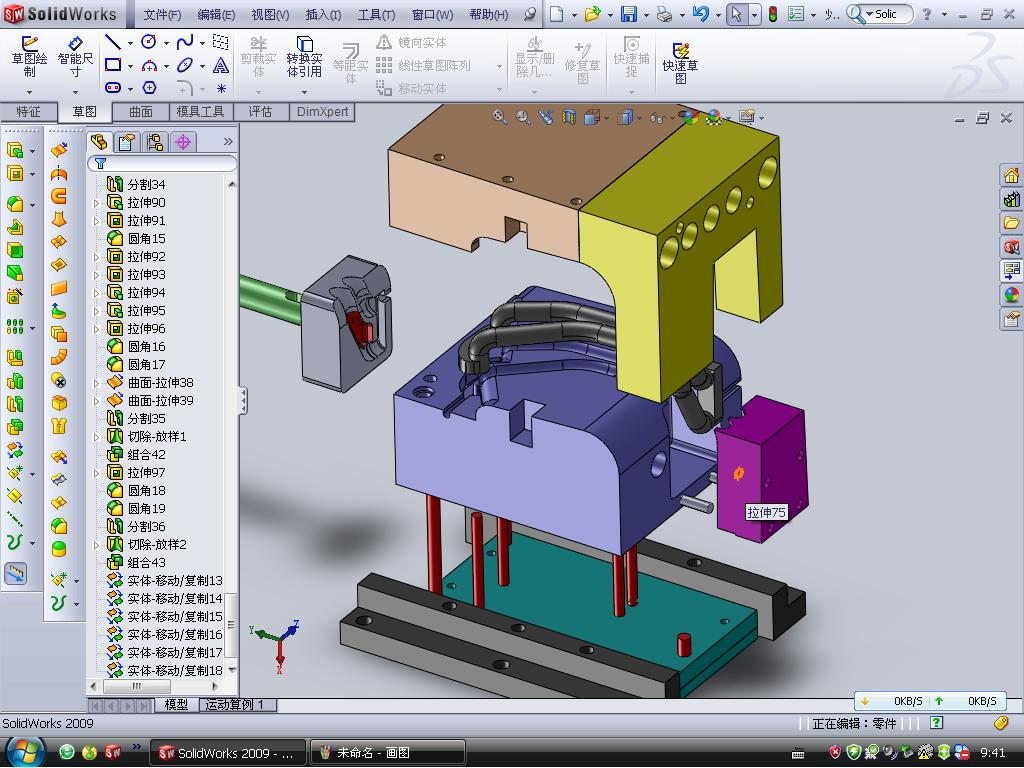Screen dimensions: 1024x768
Task: Expand the 曲面-拉伸38 feature node
Action: 97,383
